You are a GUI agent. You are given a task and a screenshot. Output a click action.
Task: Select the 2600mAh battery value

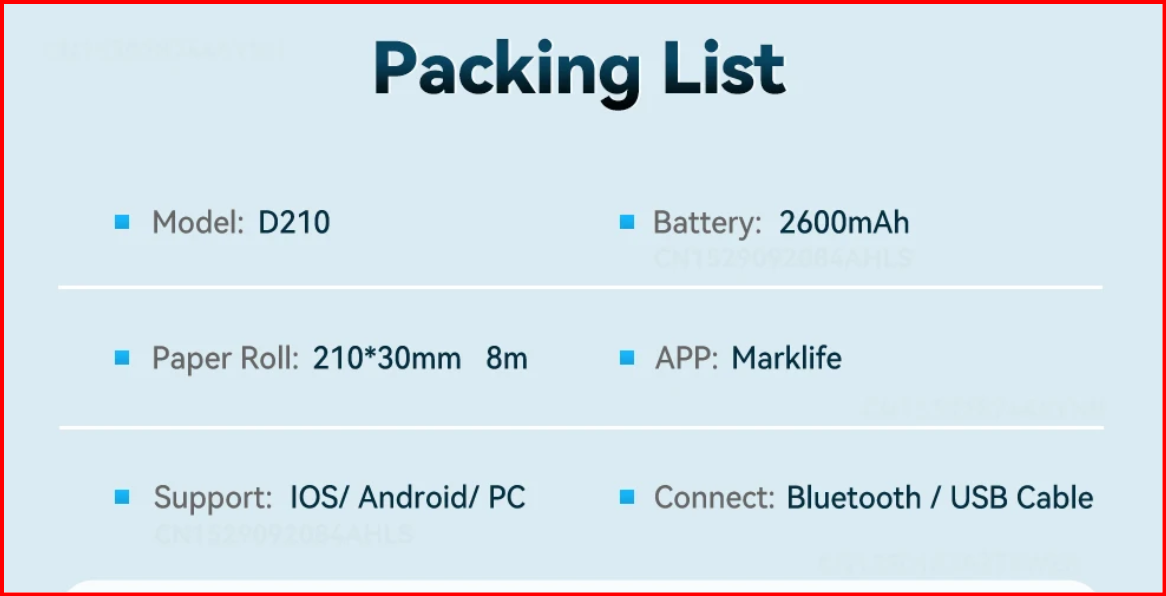point(844,222)
